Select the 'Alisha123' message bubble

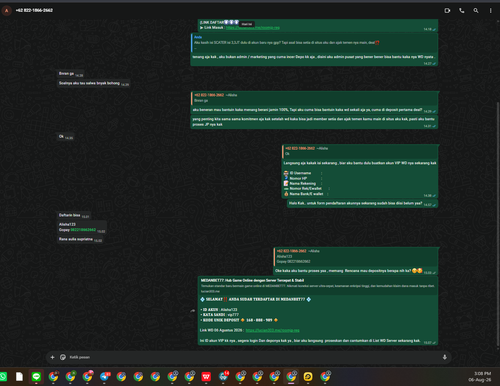(x=82, y=227)
